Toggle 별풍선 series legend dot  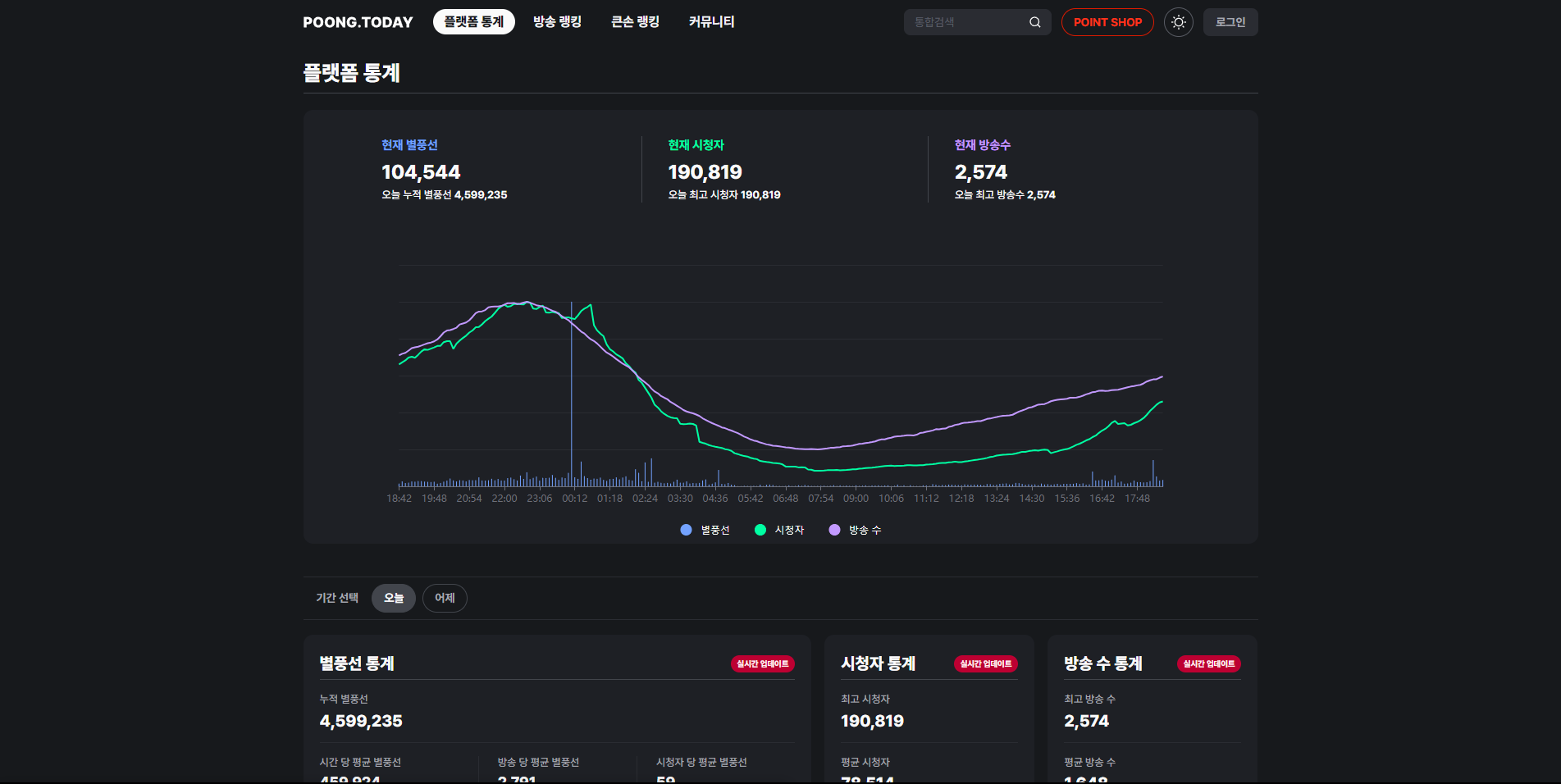coord(687,530)
